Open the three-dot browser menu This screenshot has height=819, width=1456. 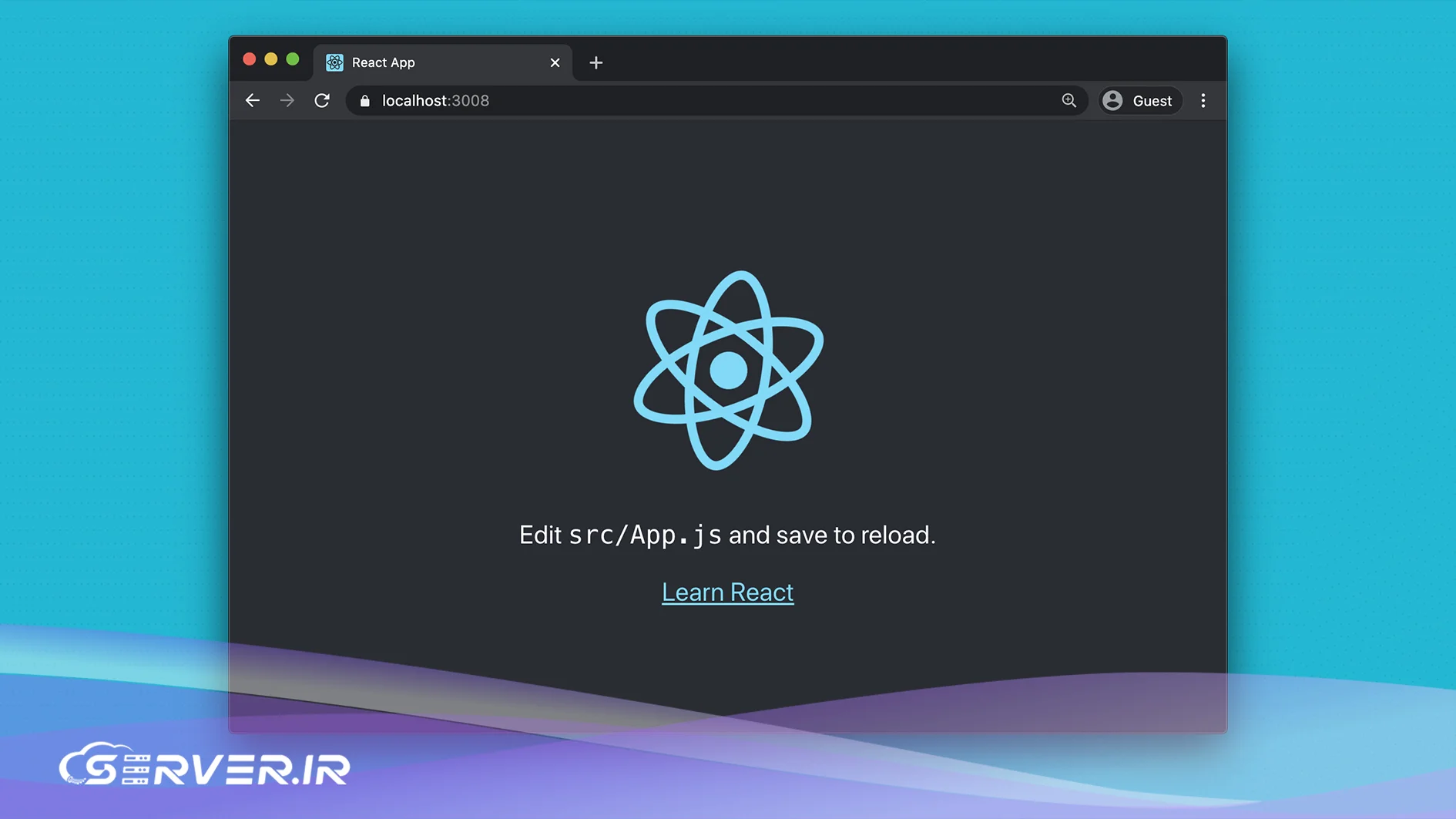click(1203, 101)
